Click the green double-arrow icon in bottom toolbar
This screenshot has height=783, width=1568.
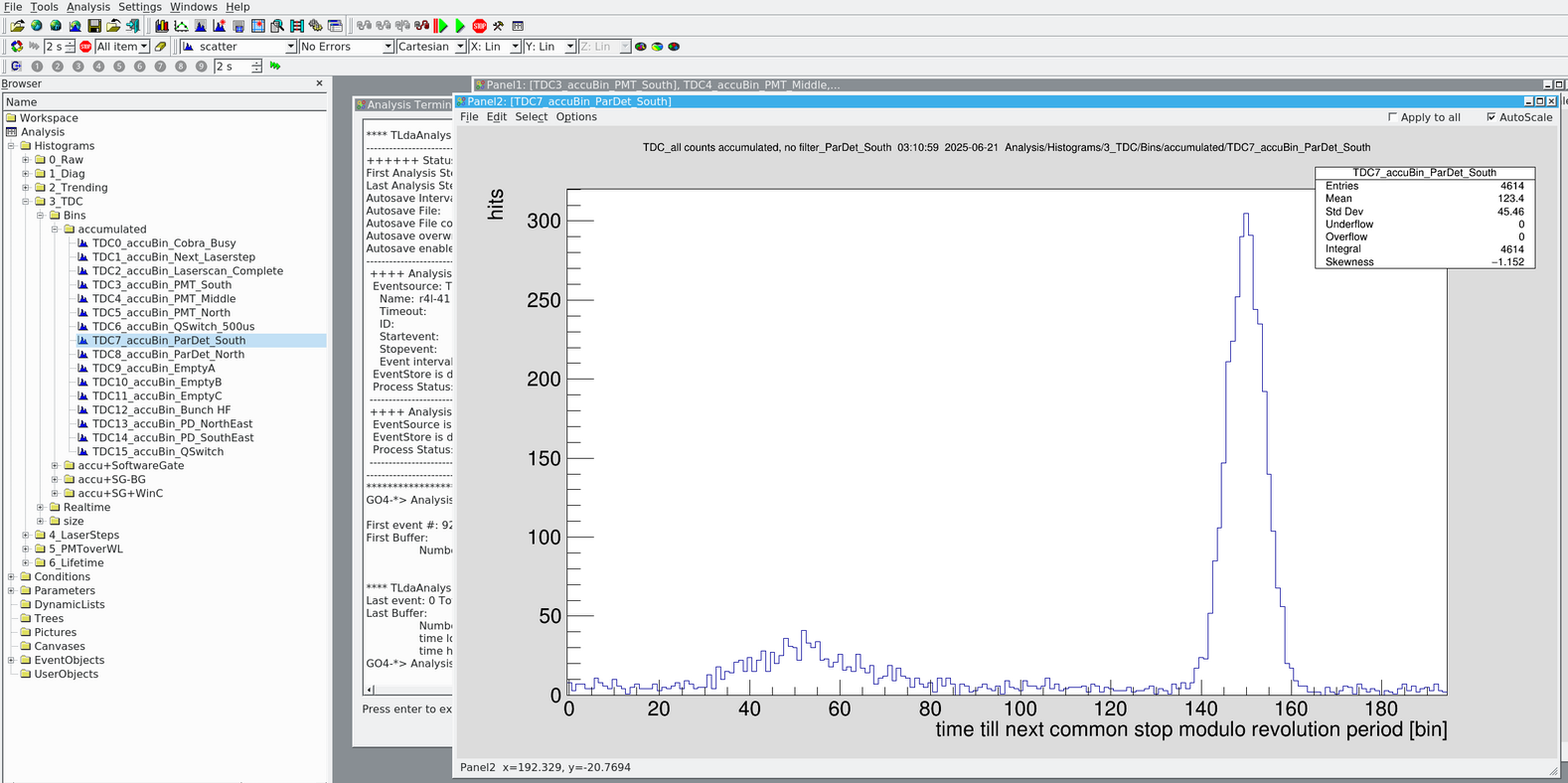(274, 66)
